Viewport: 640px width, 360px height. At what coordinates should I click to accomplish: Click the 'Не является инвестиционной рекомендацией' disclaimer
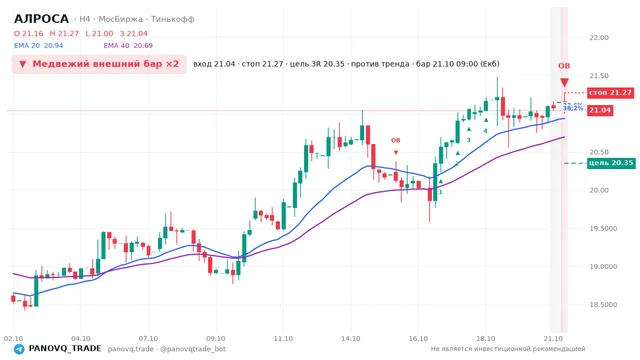[x=508, y=349]
